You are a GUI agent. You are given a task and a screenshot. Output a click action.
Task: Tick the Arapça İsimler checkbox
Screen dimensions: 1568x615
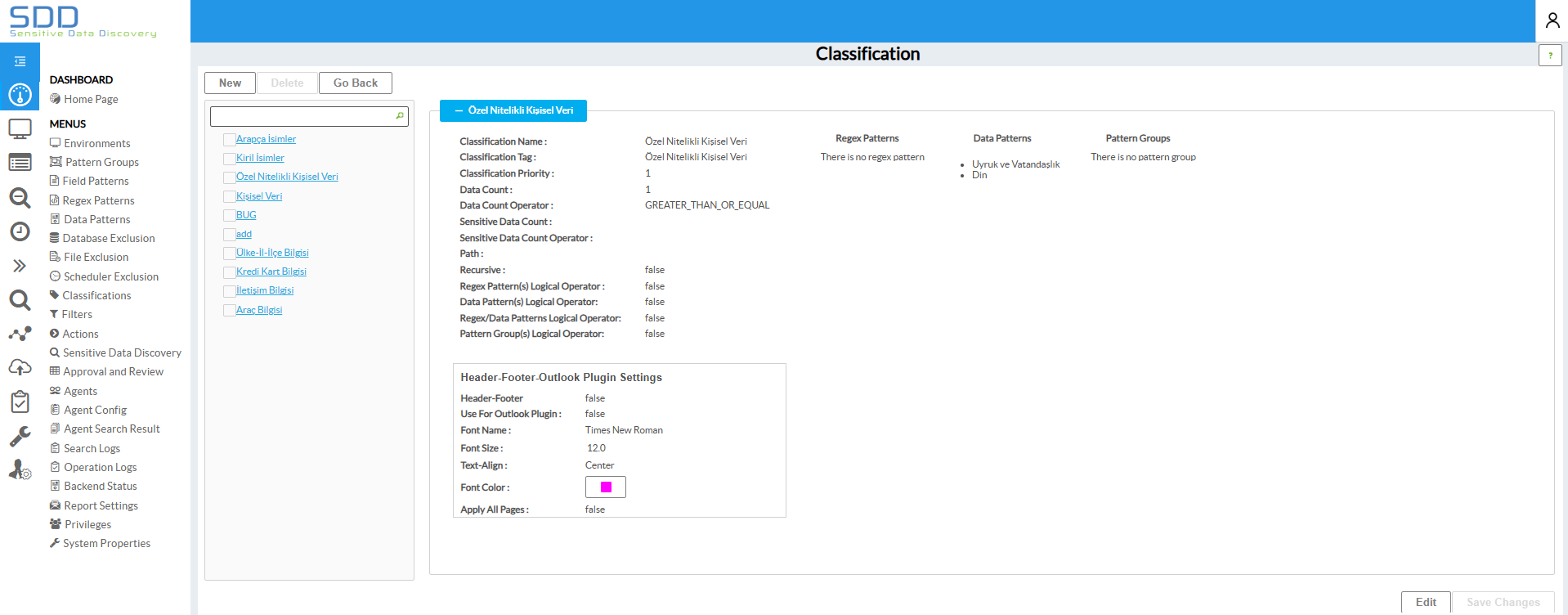[230, 140]
